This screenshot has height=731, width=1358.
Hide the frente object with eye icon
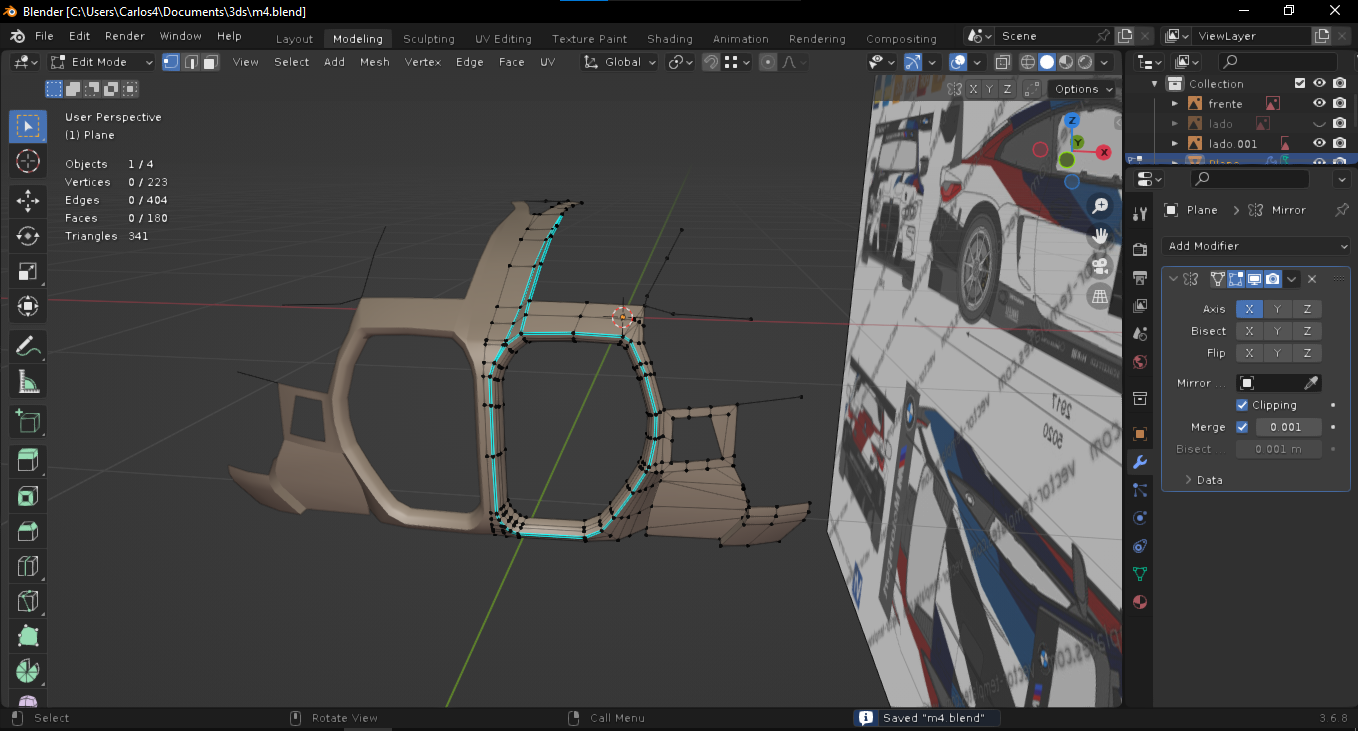tap(1319, 103)
